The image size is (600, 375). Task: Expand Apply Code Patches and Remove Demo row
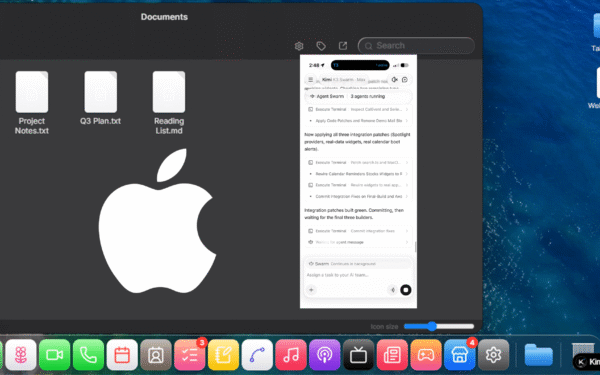[358, 121]
